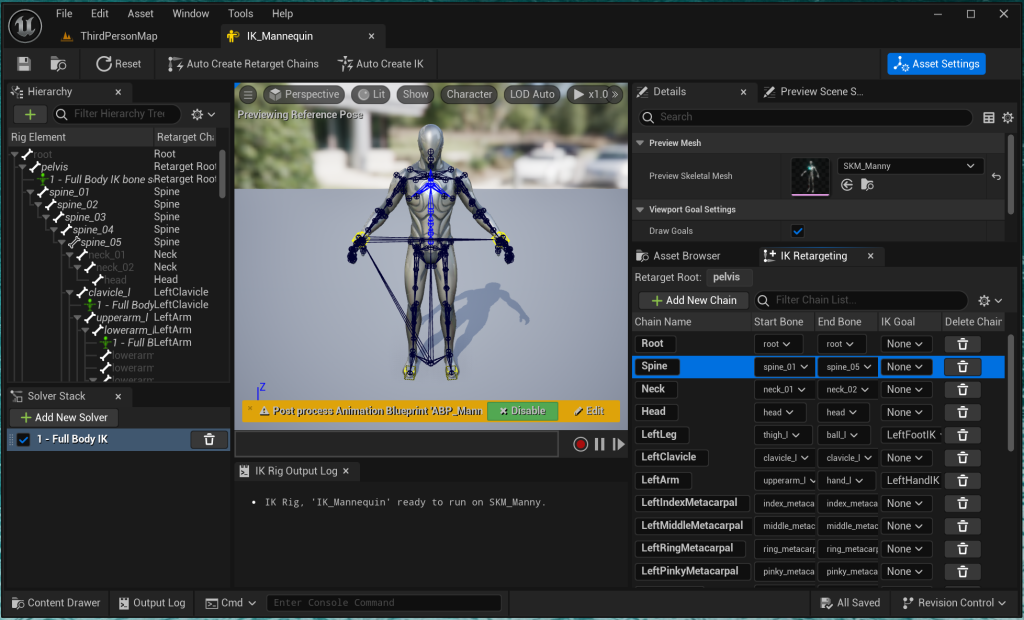The height and width of the screenshot is (620, 1024).
Task: Delete the LeftIndexMetacarpal retarget chain
Action: (963, 504)
